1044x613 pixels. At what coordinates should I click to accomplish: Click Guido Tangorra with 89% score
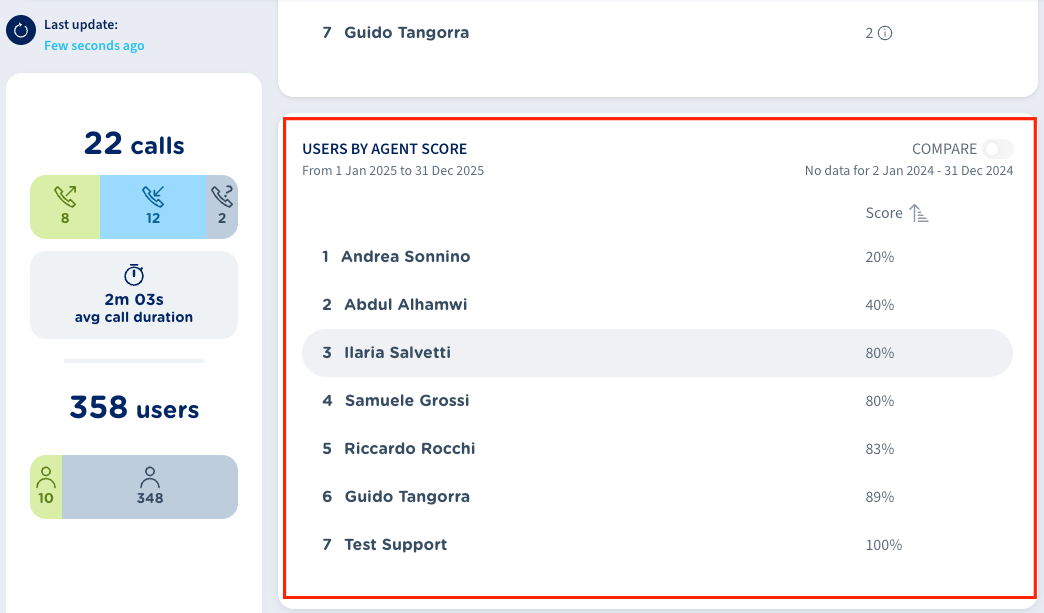pyautogui.click(x=406, y=497)
